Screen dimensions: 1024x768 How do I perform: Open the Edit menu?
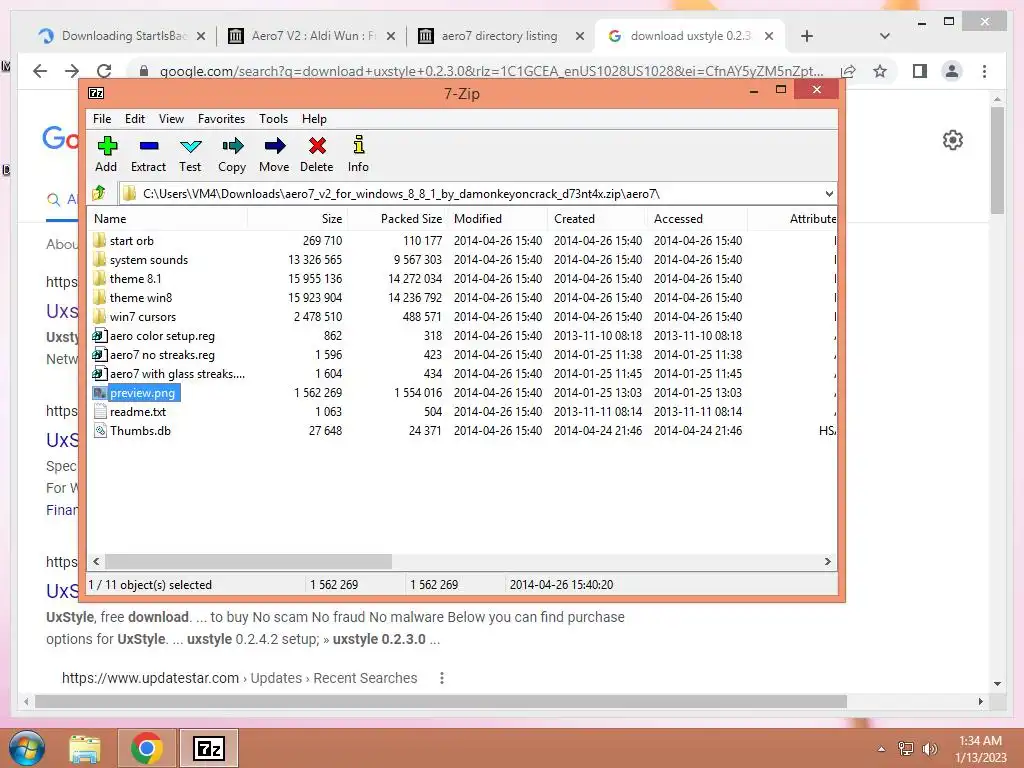pyautogui.click(x=135, y=119)
